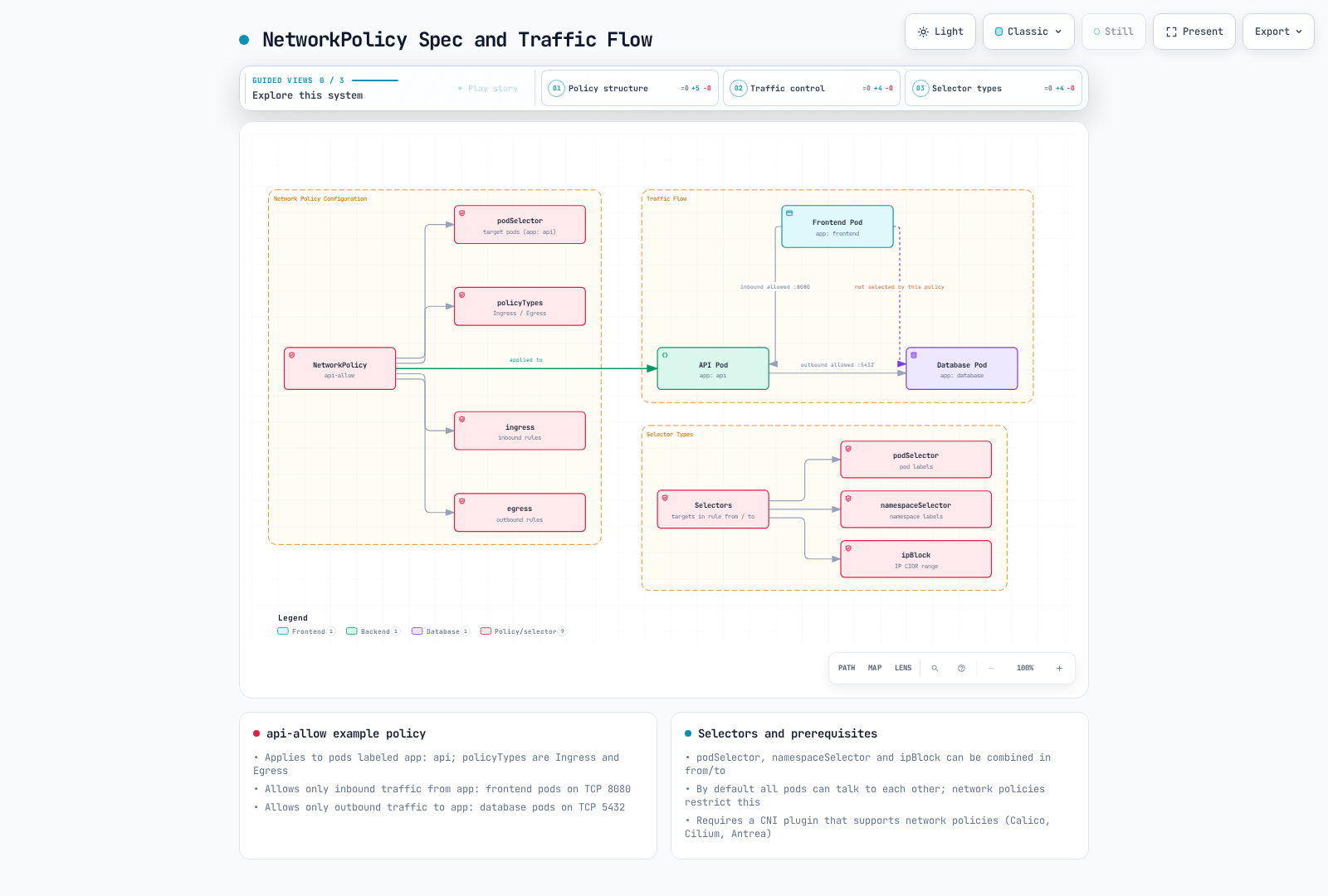This screenshot has width=1328, height=896.
Task: Enable MAP mode in canvas toolbar
Action: coord(875,668)
